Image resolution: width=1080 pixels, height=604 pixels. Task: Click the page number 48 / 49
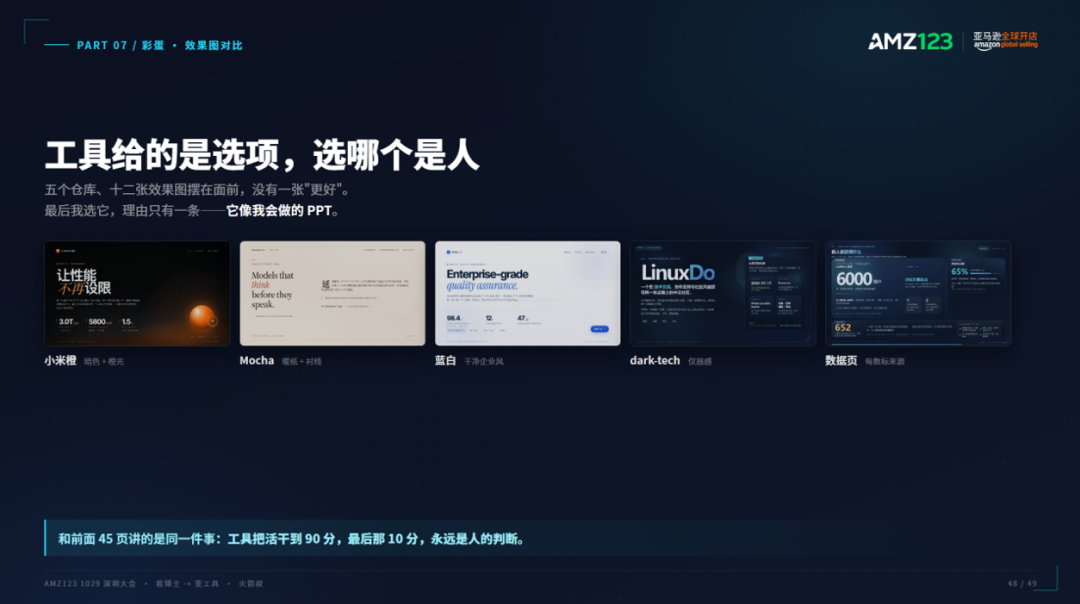click(1022, 583)
